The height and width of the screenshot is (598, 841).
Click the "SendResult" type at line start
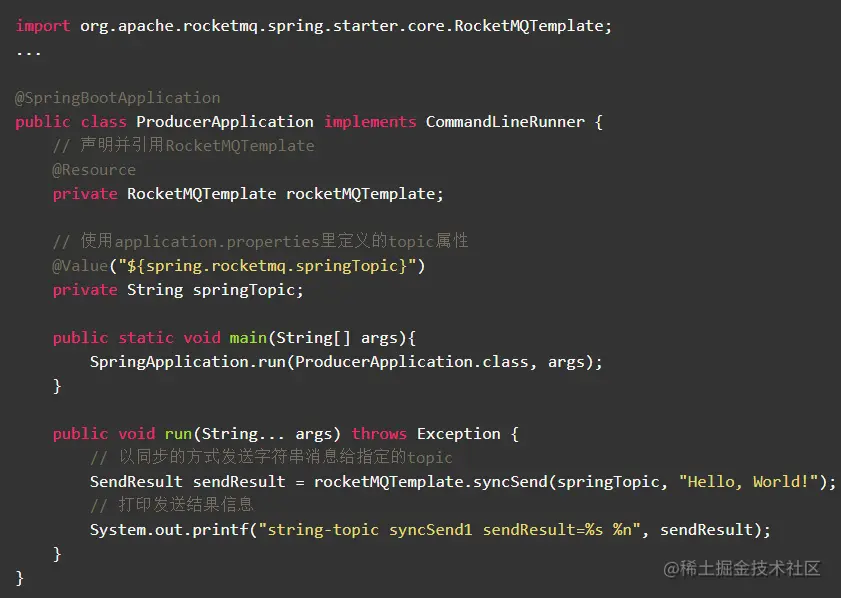coord(136,482)
